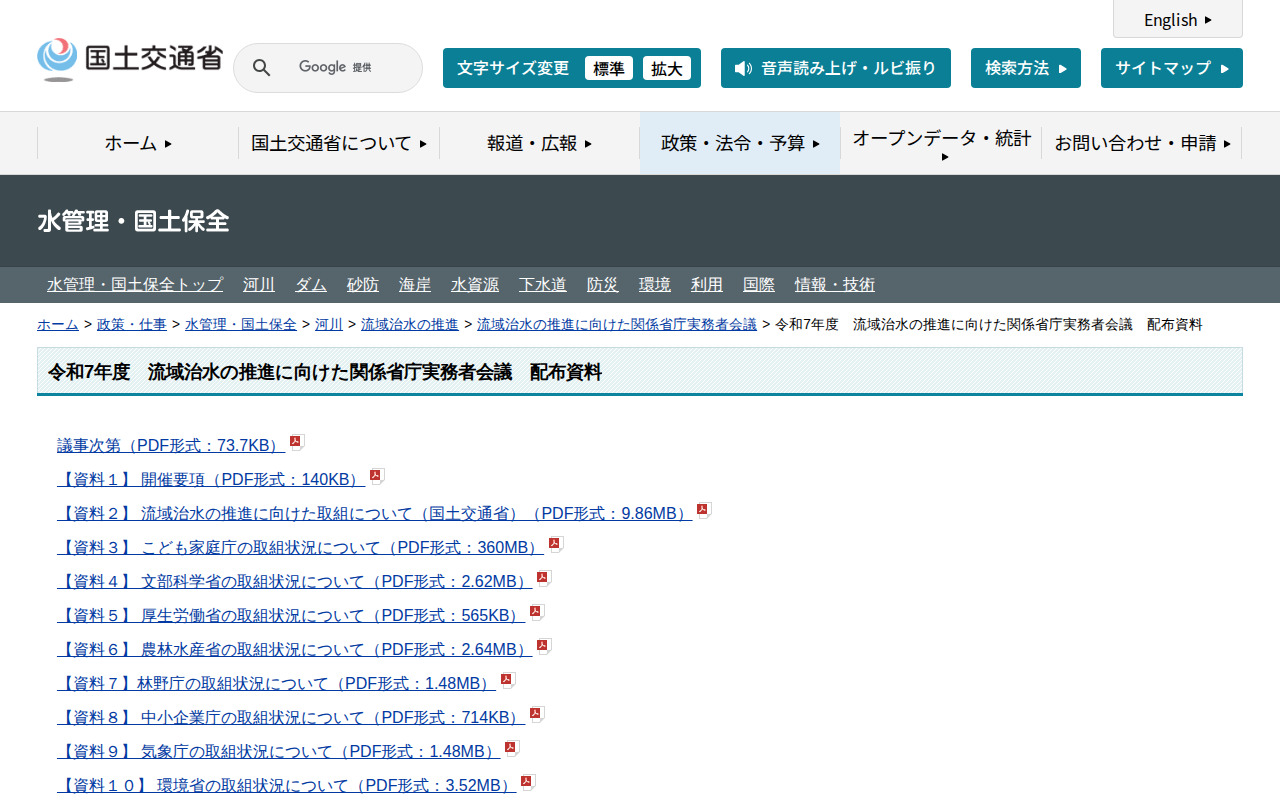Go to 環境 section
The image size is (1280, 800).
click(655, 285)
